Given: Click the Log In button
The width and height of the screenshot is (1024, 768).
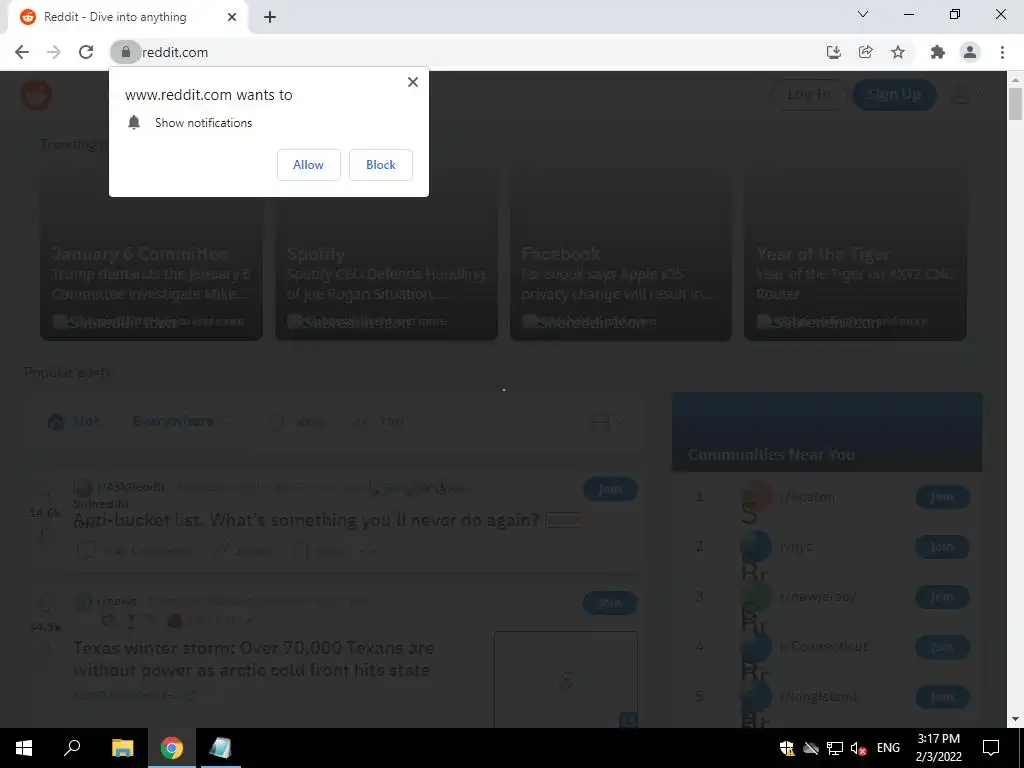Looking at the screenshot, I should [x=808, y=94].
